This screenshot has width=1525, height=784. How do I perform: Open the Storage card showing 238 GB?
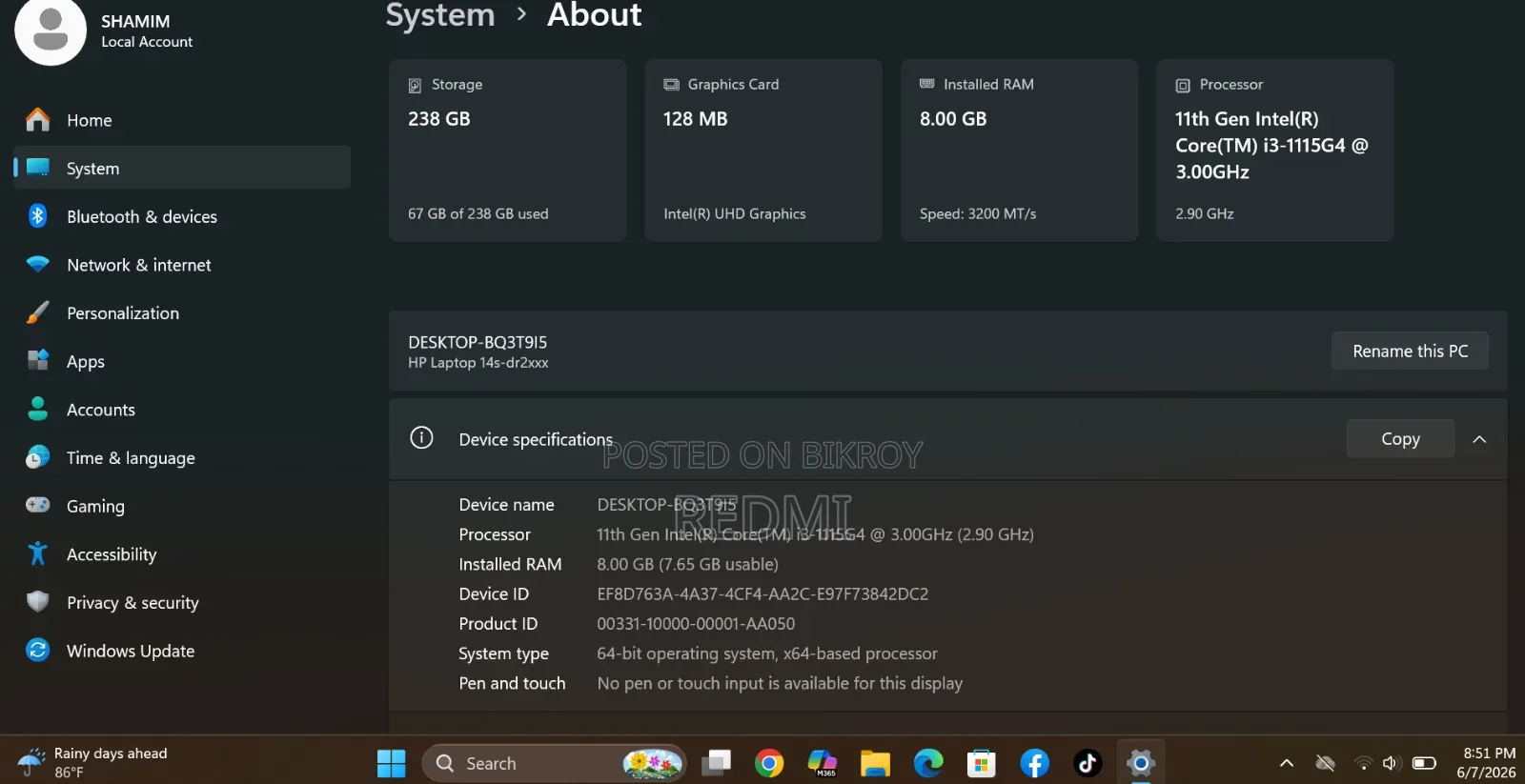tap(507, 151)
